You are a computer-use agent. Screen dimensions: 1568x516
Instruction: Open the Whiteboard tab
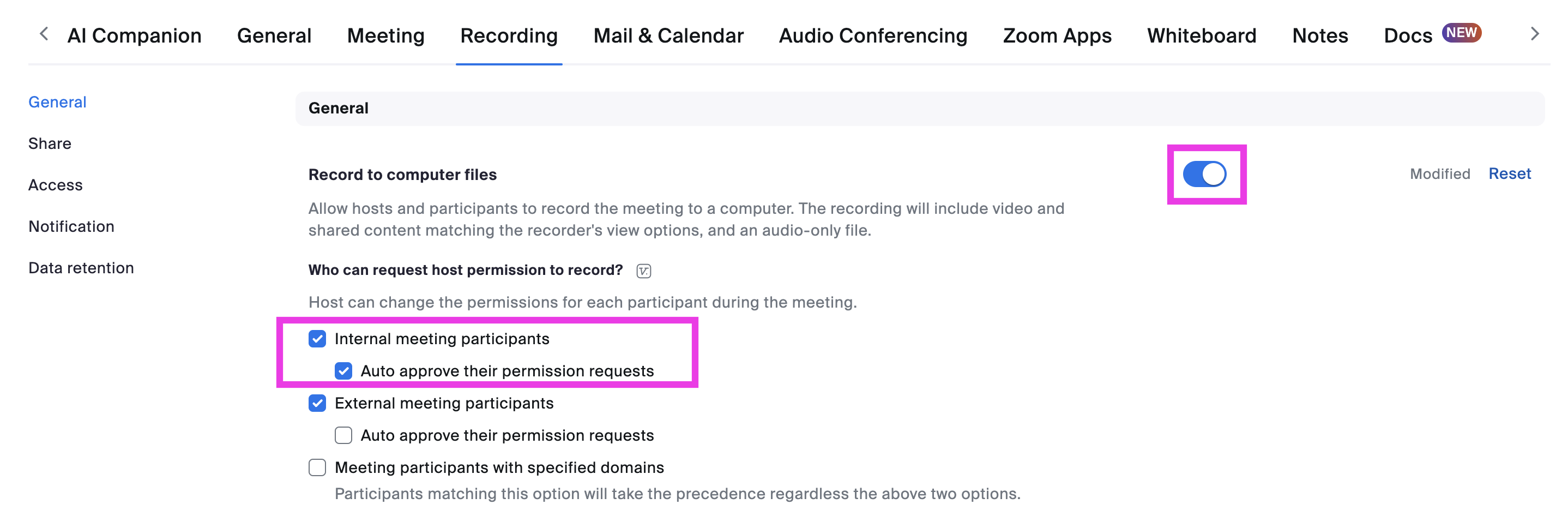point(1201,35)
